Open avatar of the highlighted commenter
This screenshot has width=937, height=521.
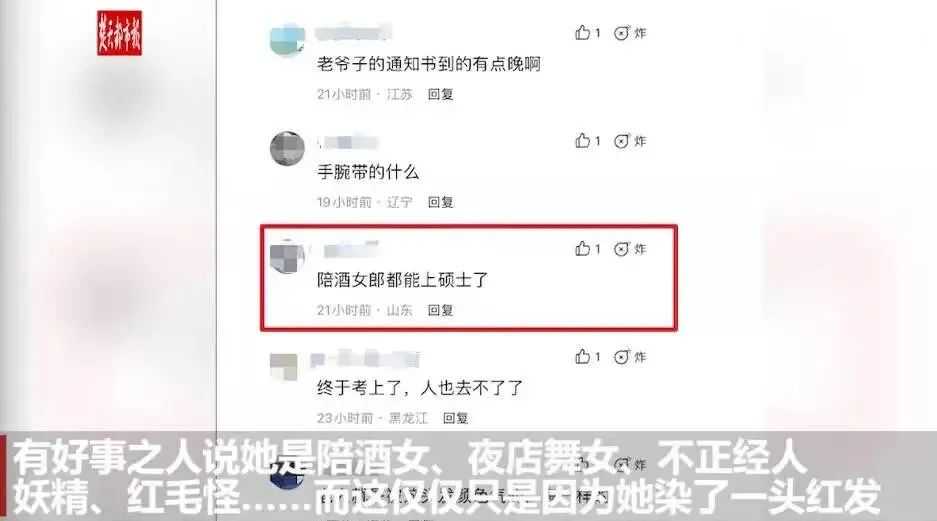(x=287, y=256)
